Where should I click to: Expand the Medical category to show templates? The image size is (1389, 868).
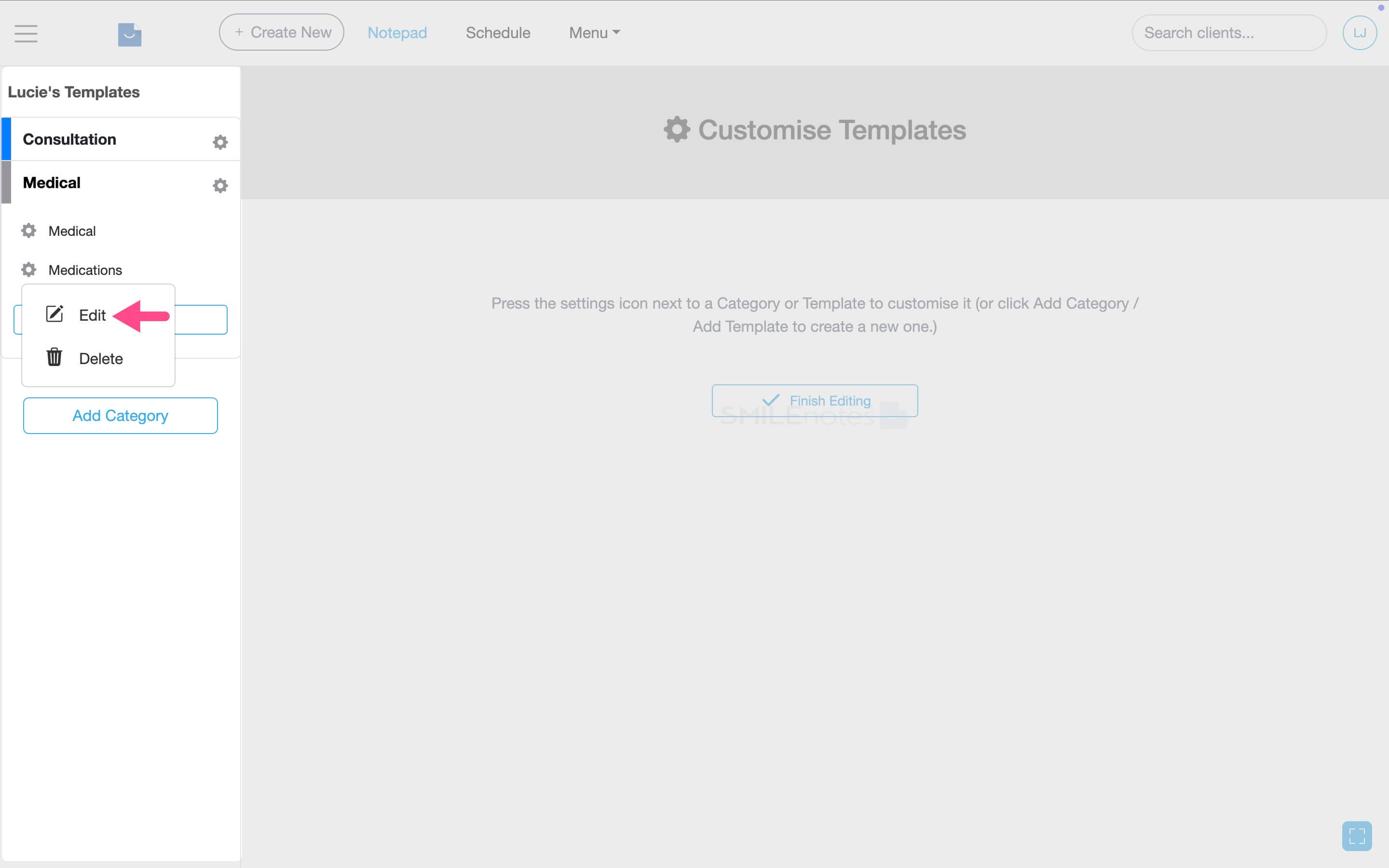click(x=51, y=183)
